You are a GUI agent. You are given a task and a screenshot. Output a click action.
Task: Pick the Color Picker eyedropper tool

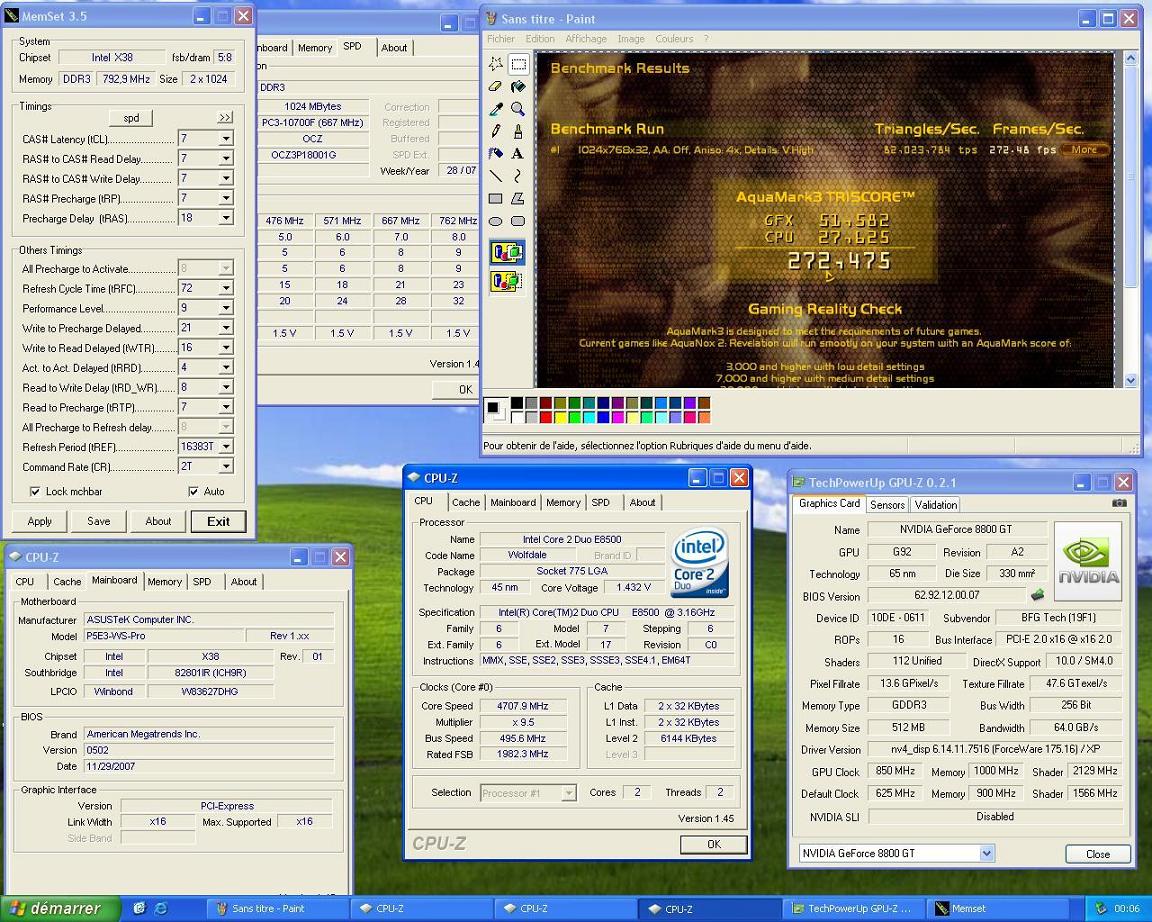(496, 109)
